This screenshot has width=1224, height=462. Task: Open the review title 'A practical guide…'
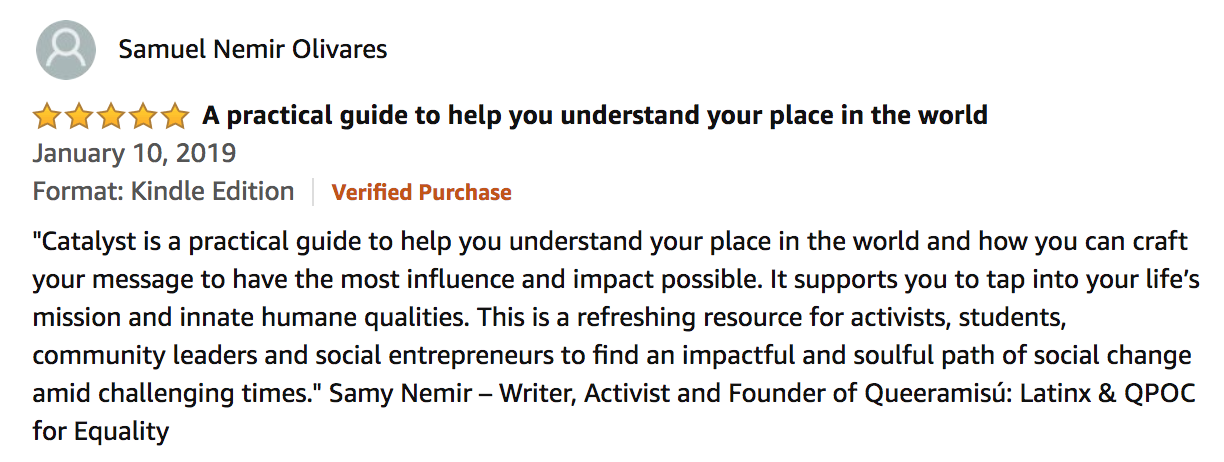click(595, 116)
